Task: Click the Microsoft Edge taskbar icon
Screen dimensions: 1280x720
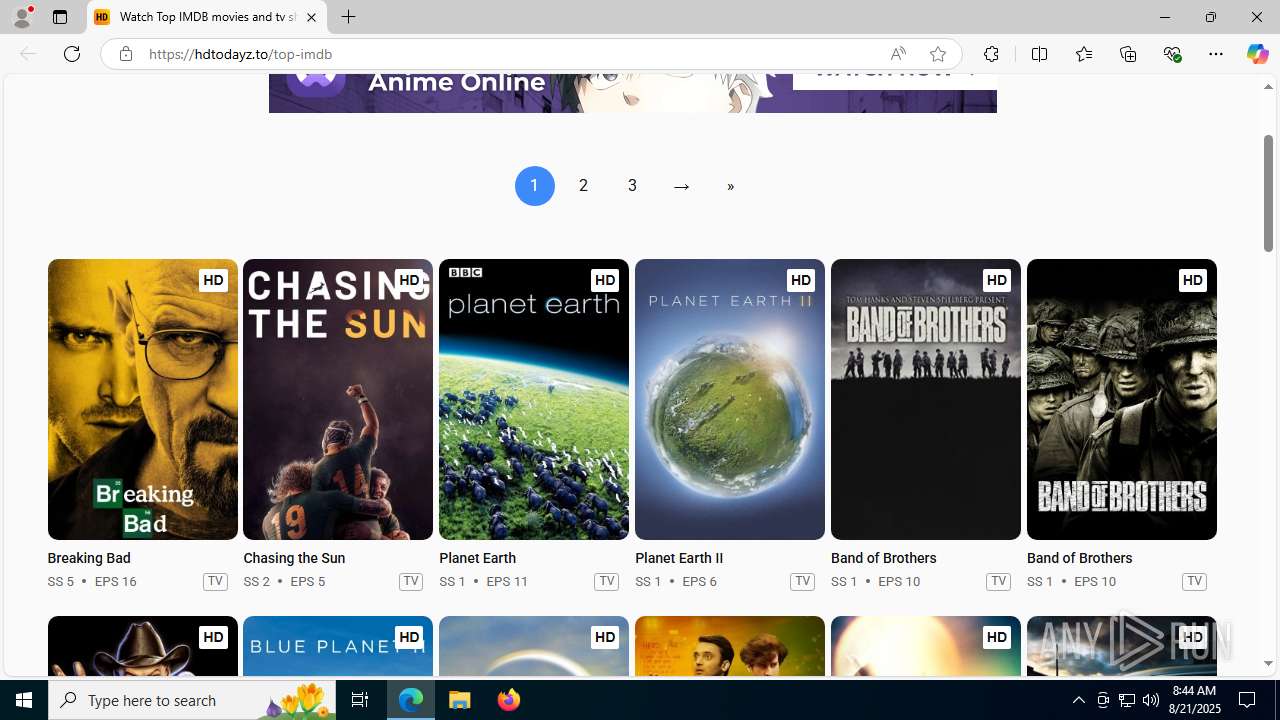Action: (411, 700)
